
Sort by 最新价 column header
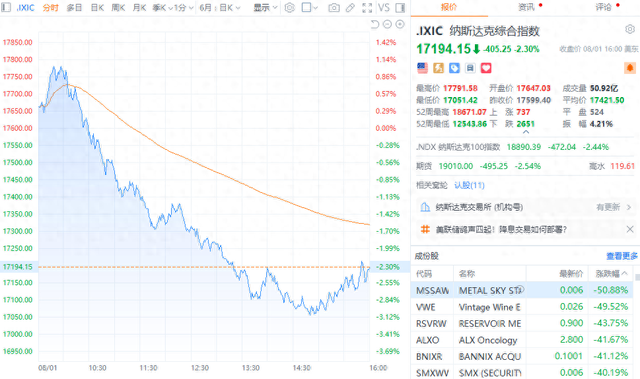pos(571,274)
